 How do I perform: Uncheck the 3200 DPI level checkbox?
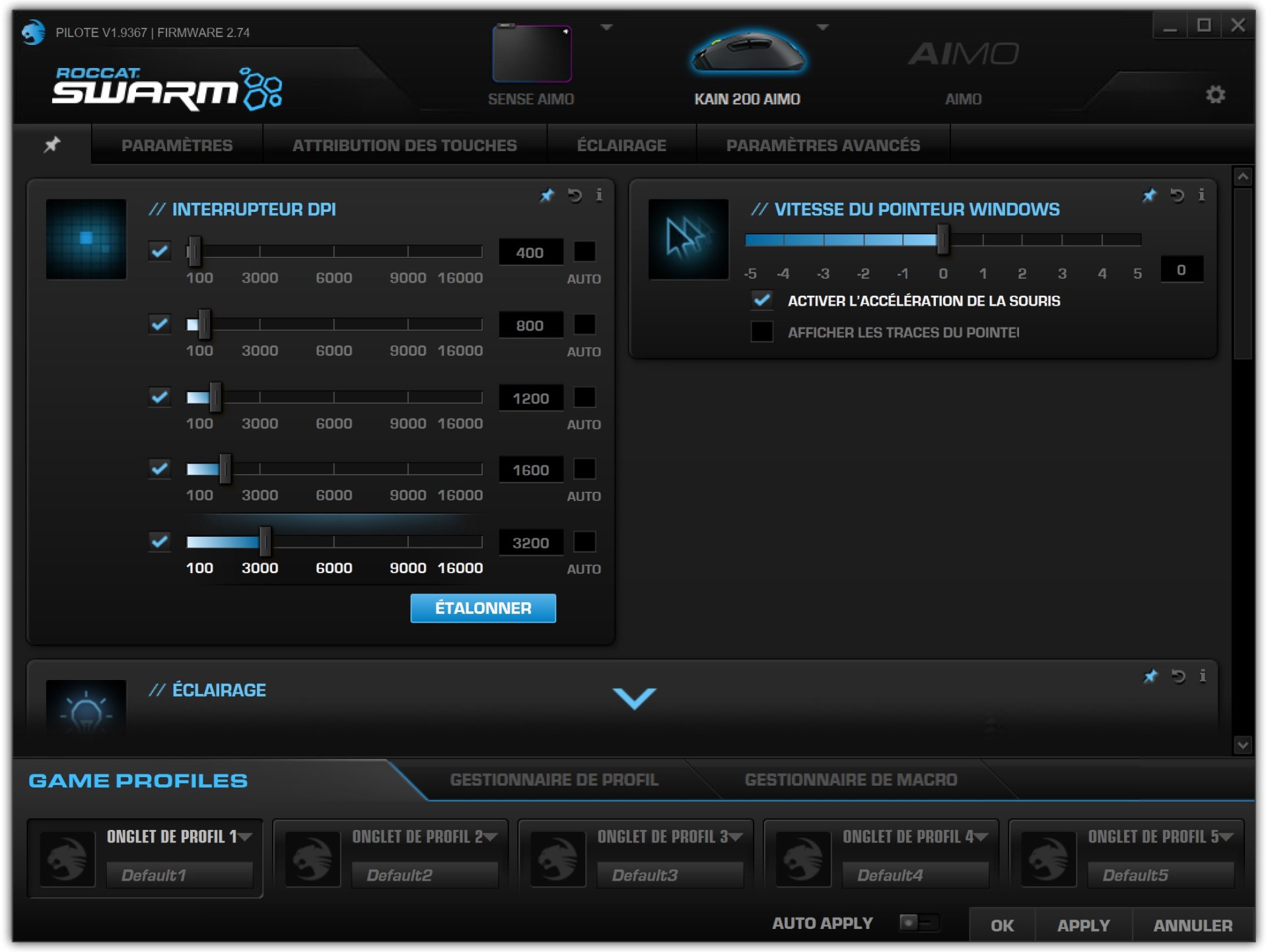(160, 541)
